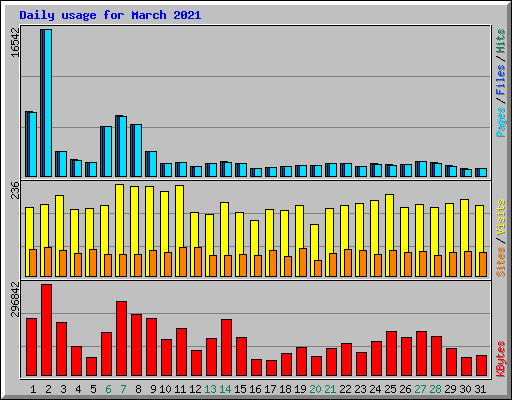Select the red KBytes bar for day 25
This screenshot has height=400, width=512.
point(391,354)
